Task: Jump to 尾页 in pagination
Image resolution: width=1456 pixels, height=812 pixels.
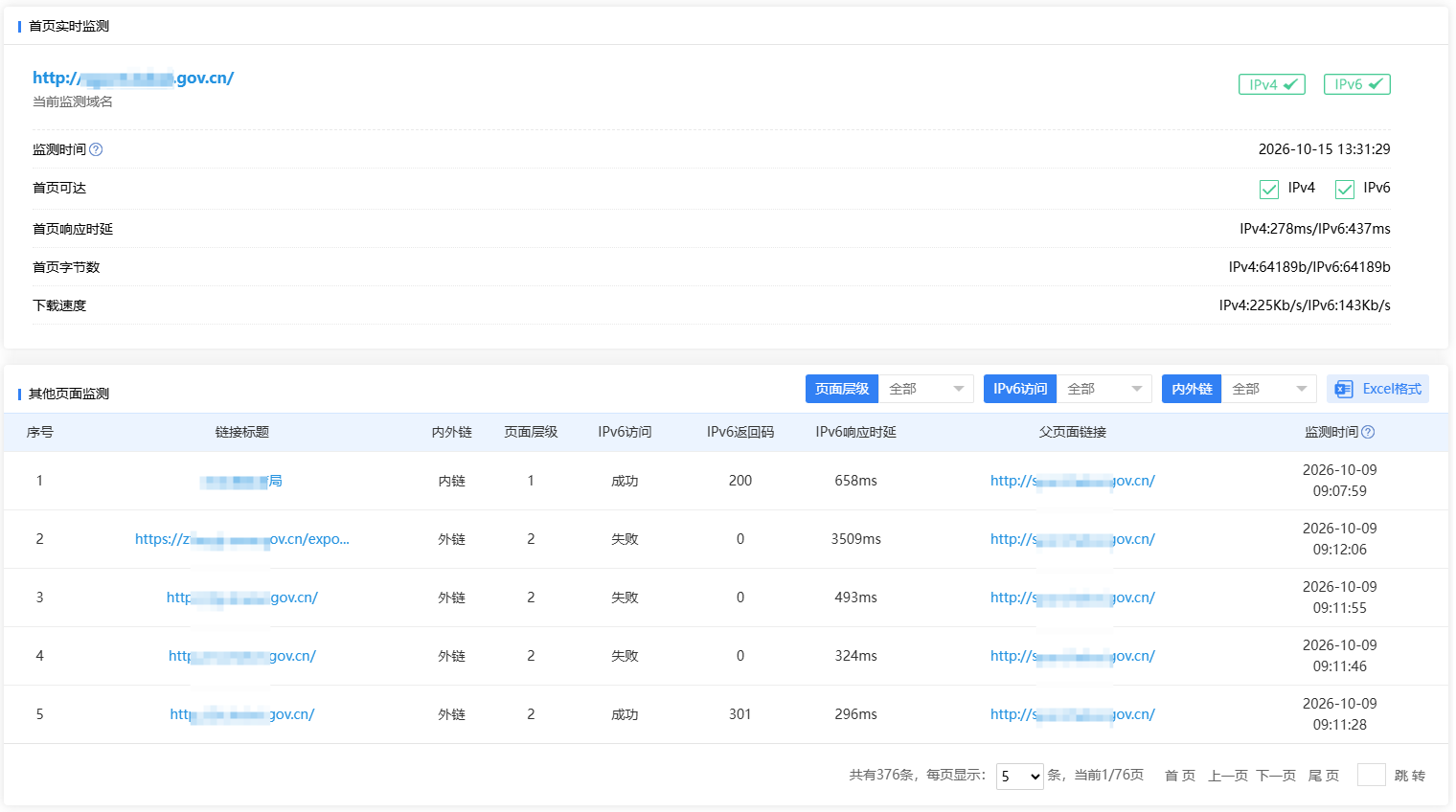Action: pos(1324,776)
